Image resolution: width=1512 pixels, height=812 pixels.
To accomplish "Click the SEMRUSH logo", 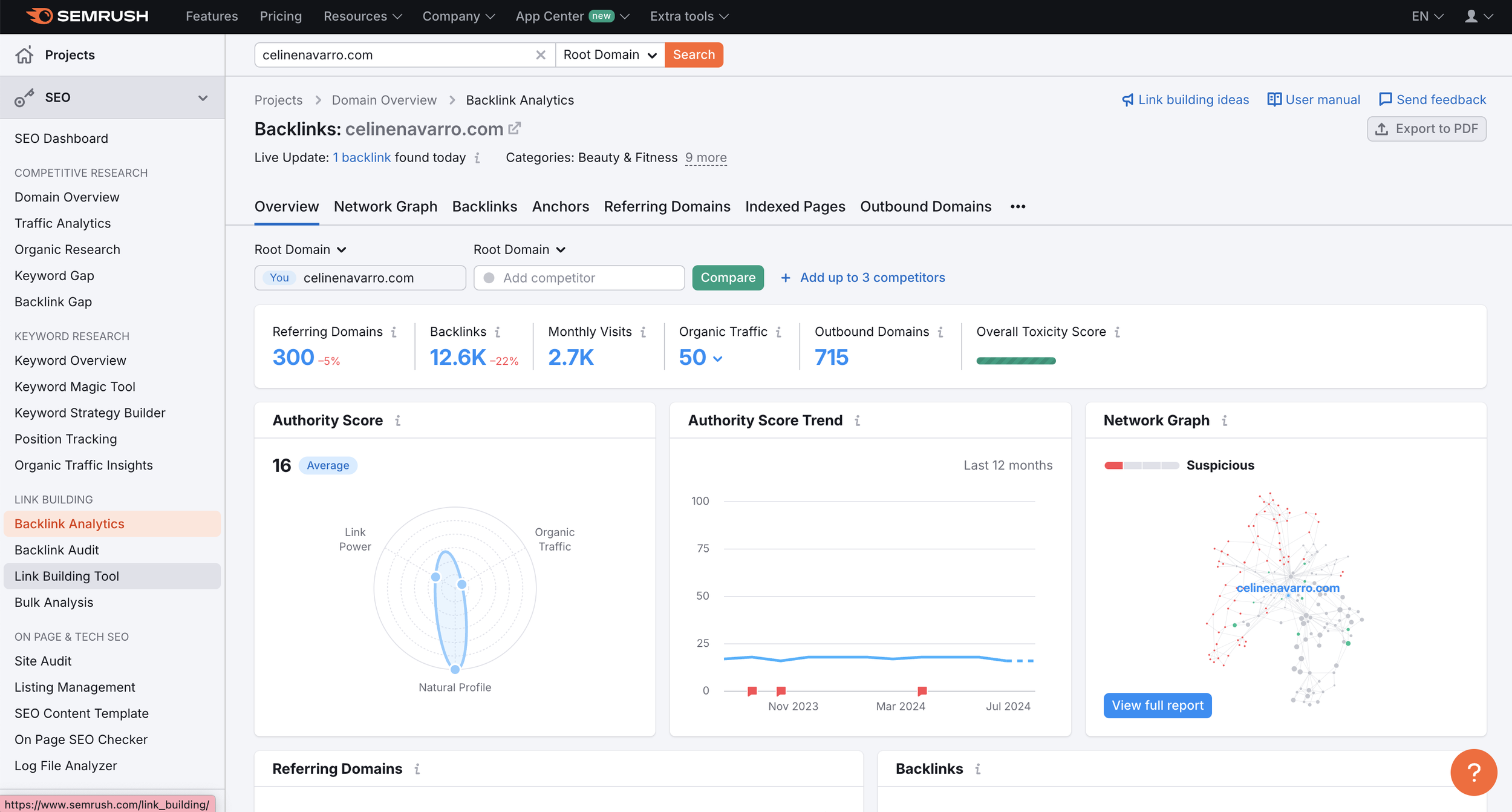I will [x=86, y=16].
